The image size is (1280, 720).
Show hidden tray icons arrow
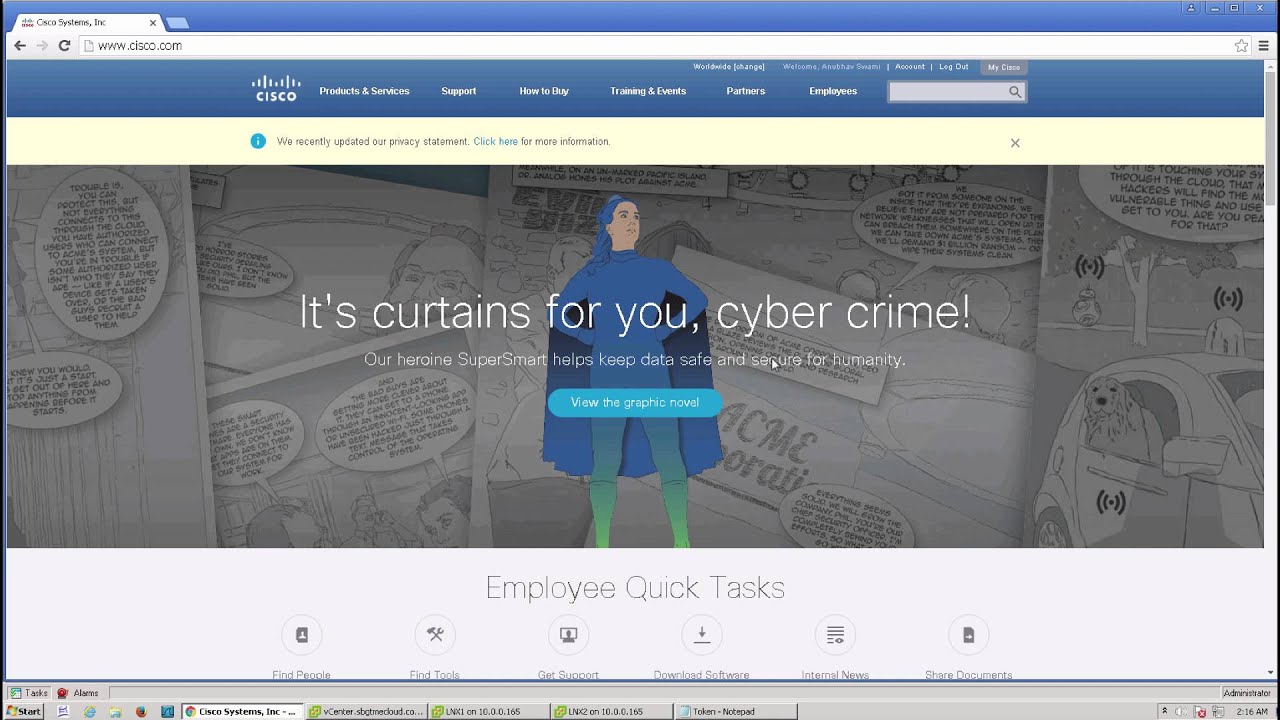click(x=1164, y=712)
